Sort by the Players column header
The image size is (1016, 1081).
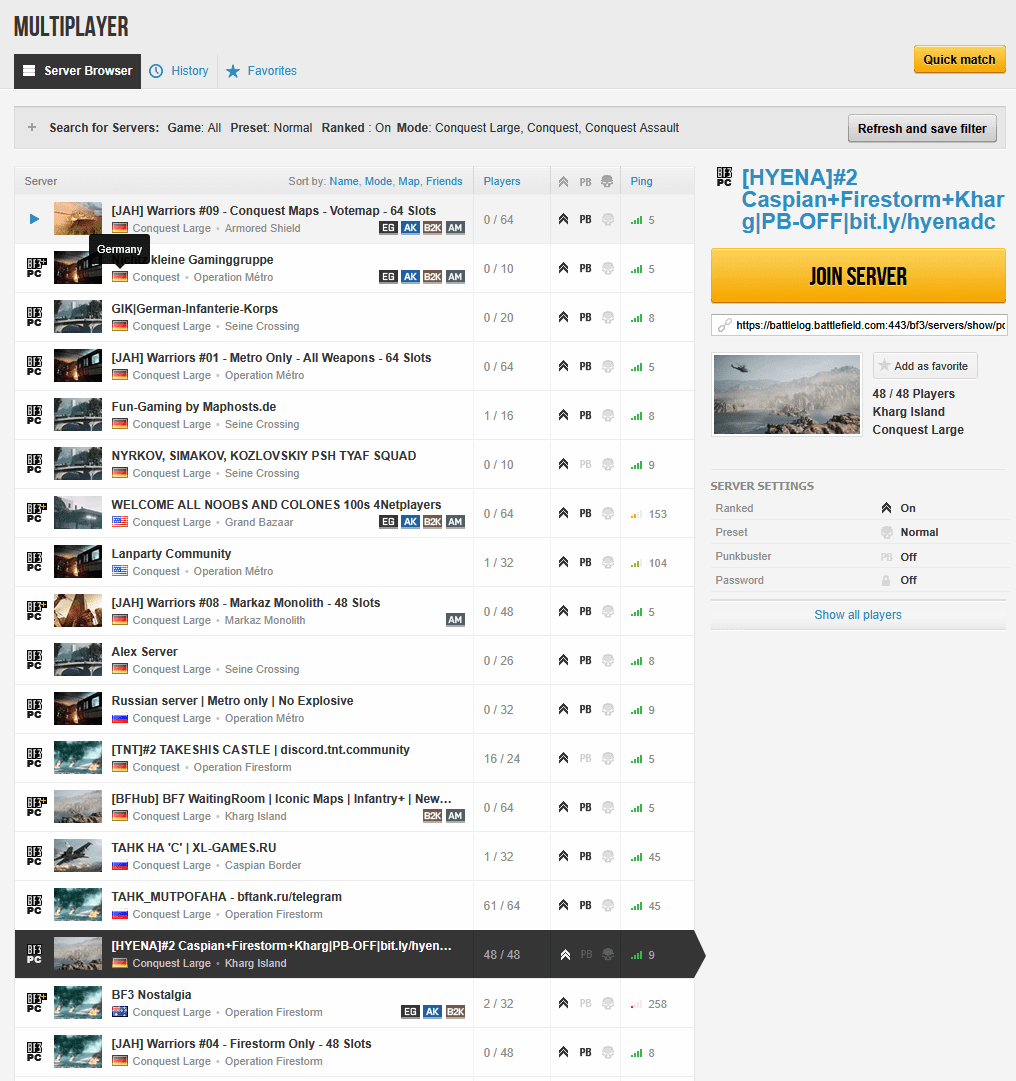coord(502,181)
